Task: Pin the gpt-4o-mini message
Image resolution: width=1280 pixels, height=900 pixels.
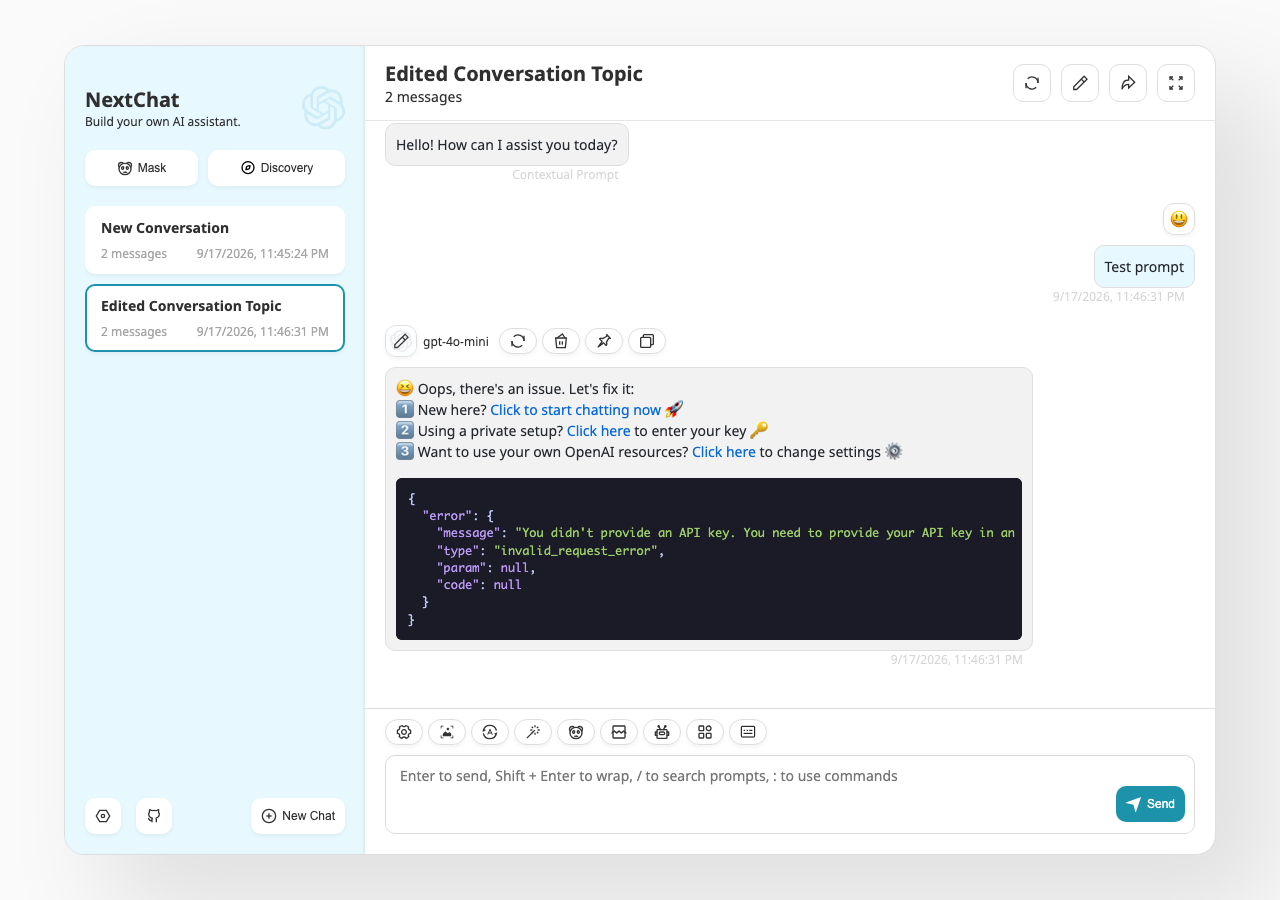Action: click(604, 341)
